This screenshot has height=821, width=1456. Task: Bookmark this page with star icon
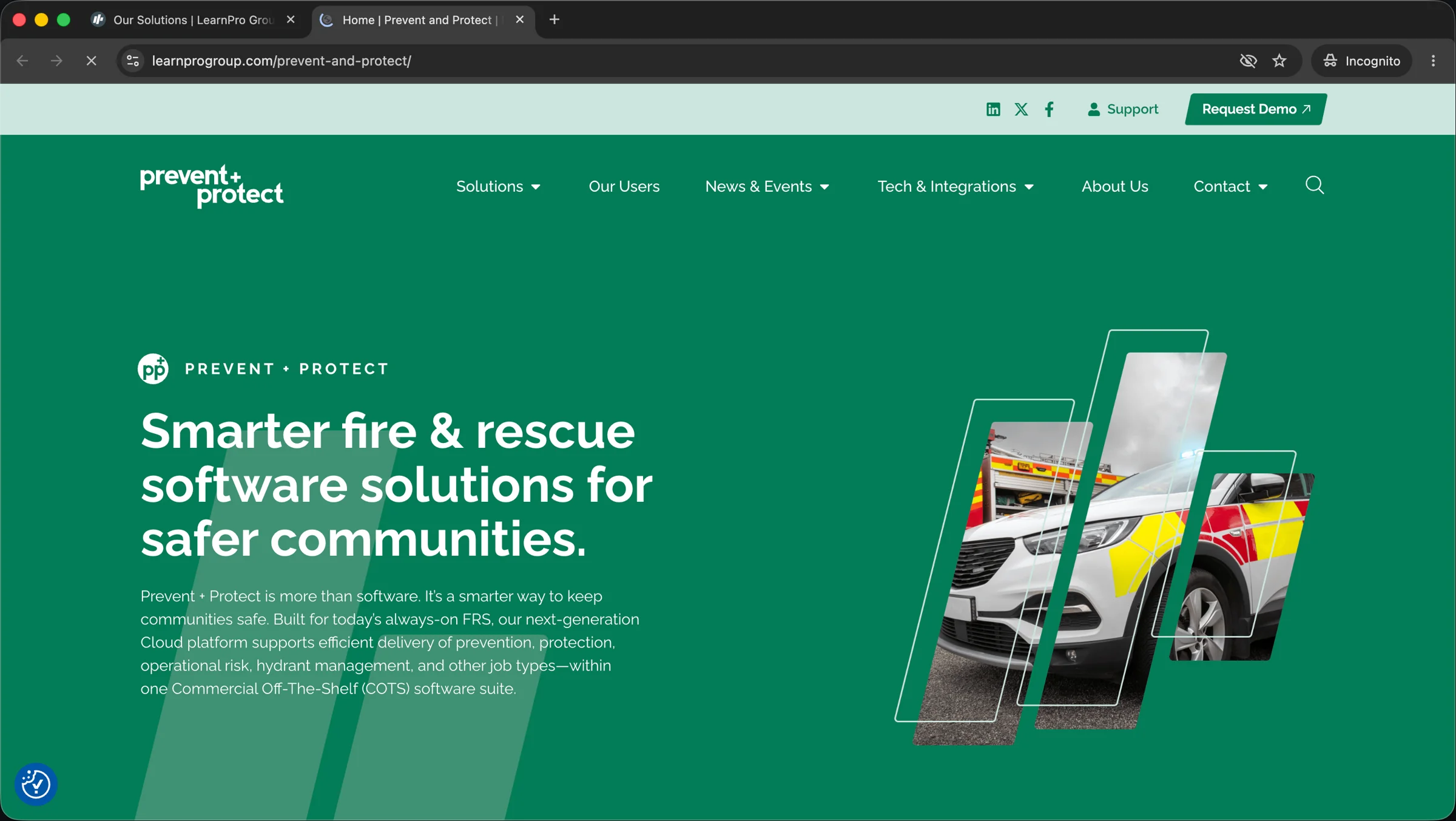tap(1279, 61)
